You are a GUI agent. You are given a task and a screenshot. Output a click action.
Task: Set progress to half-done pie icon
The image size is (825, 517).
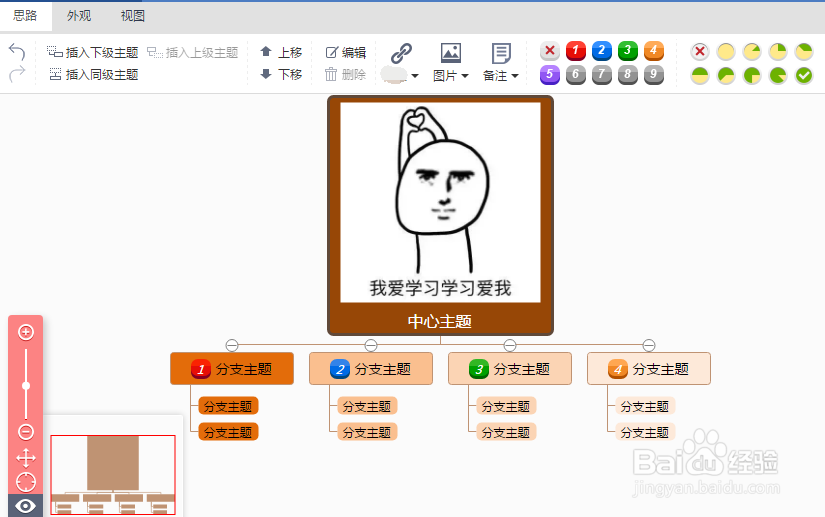point(700,75)
